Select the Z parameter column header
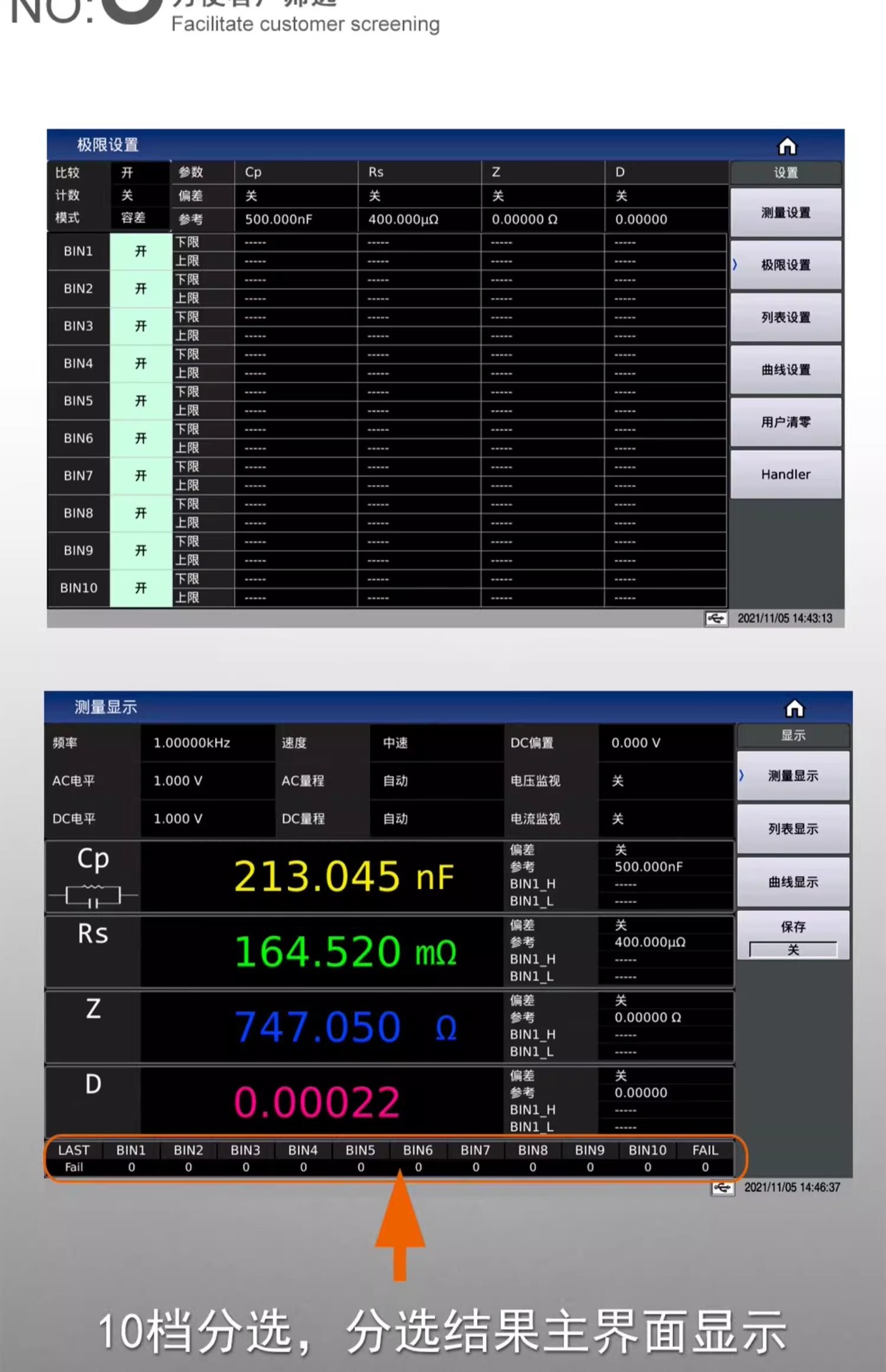 click(543, 172)
